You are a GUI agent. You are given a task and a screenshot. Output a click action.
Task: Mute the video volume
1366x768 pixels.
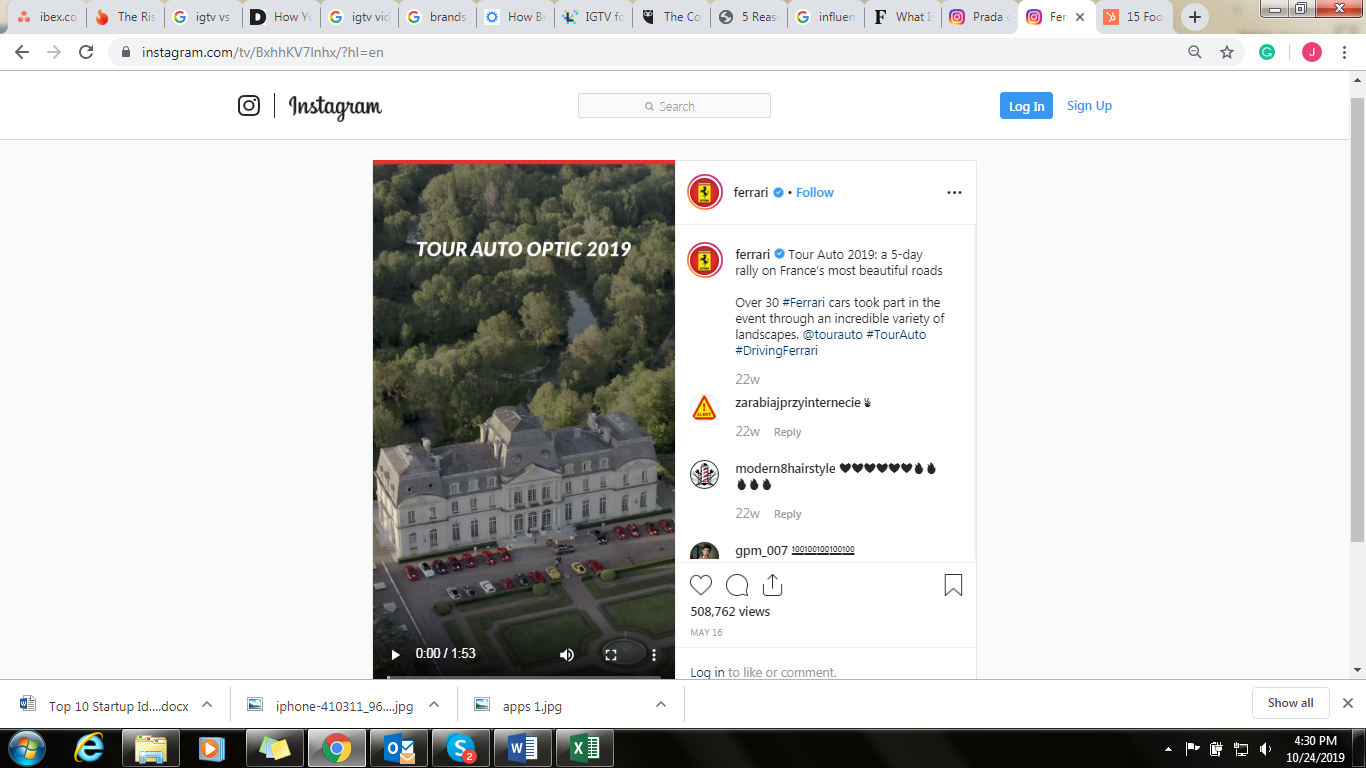tap(567, 655)
